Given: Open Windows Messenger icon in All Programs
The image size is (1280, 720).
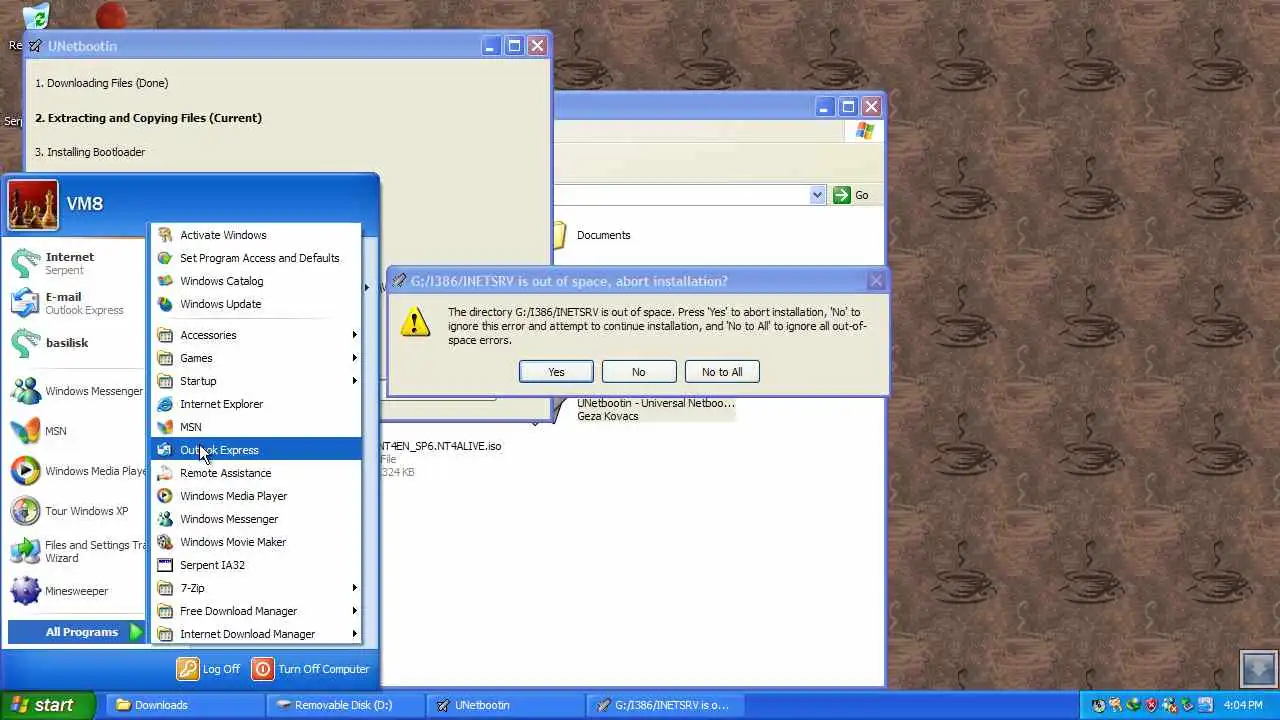Looking at the screenshot, I should point(165,519).
